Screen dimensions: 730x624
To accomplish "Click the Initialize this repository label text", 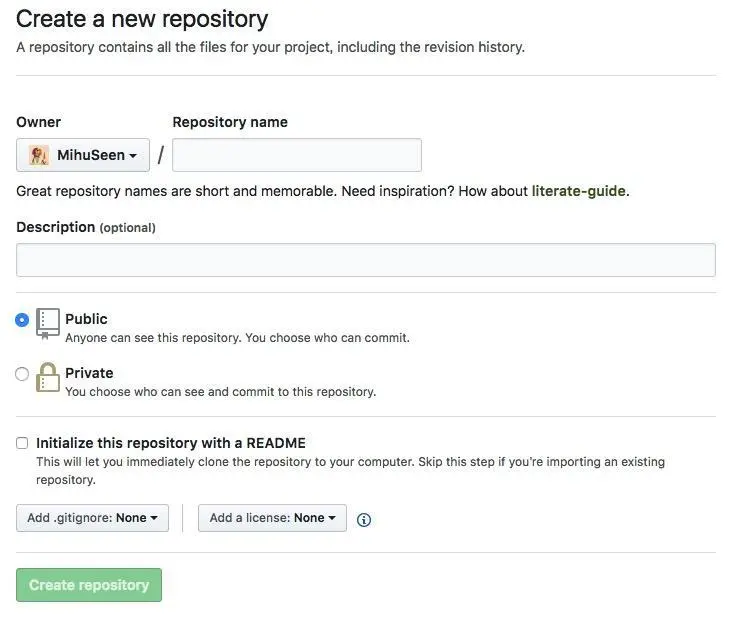I will pos(171,443).
